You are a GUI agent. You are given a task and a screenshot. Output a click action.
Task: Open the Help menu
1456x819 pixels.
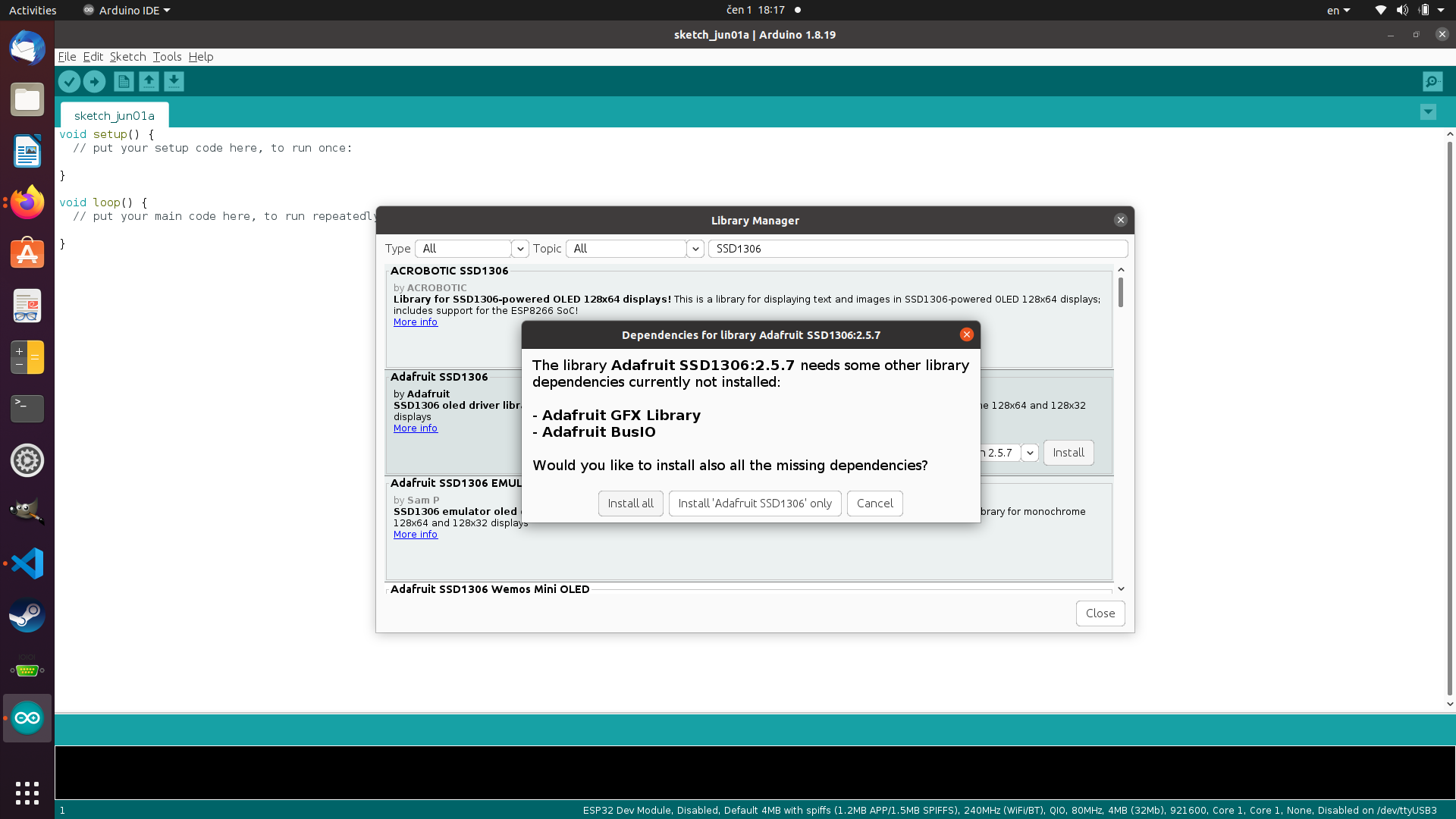click(x=201, y=57)
